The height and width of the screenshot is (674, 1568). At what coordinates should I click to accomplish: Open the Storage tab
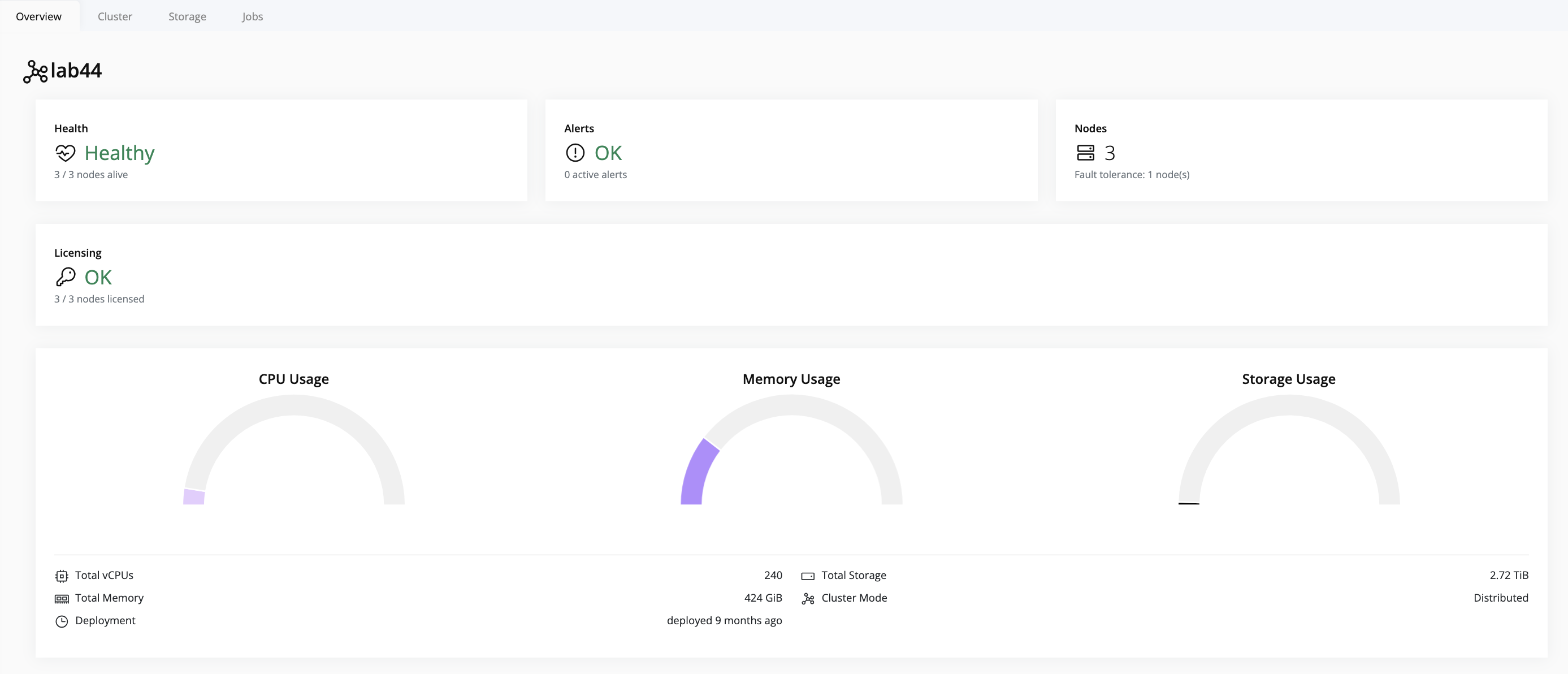(187, 16)
